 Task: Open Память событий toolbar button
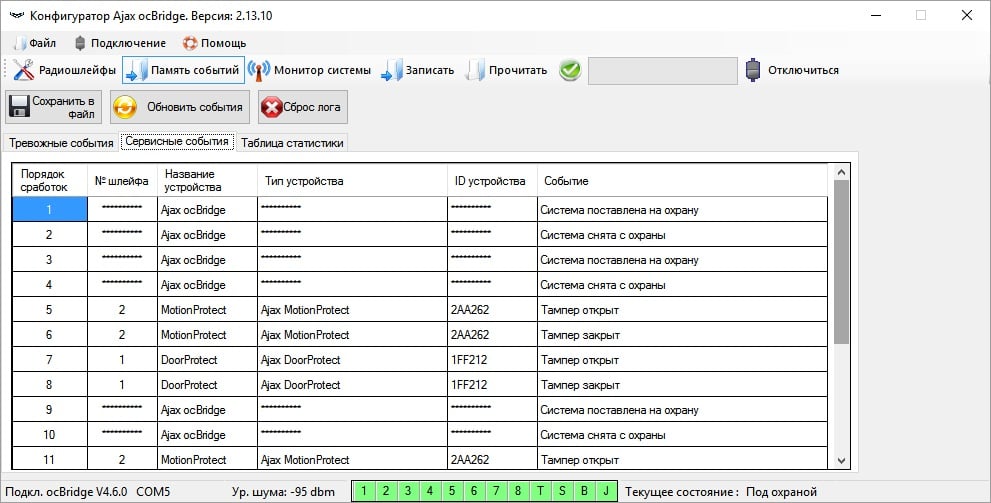183,70
